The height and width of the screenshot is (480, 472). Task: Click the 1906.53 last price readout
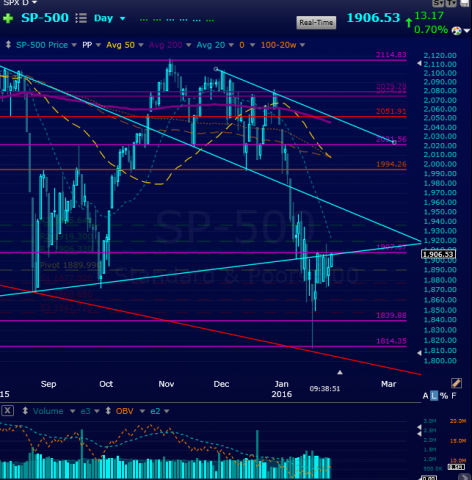[373, 18]
